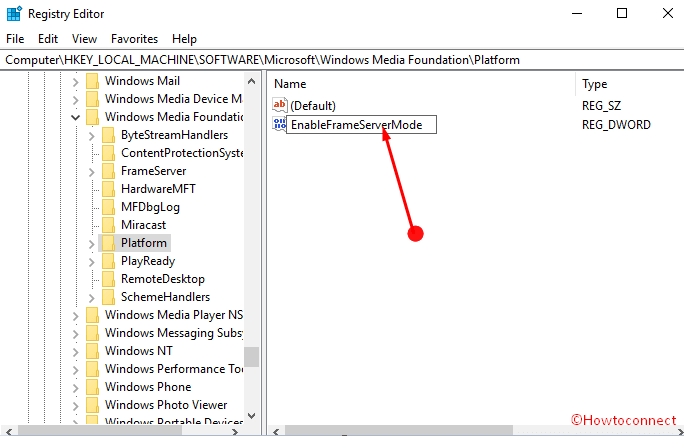Expand the FrameServer key
Viewport: 684px width, 436px height.
coord(92,172)
